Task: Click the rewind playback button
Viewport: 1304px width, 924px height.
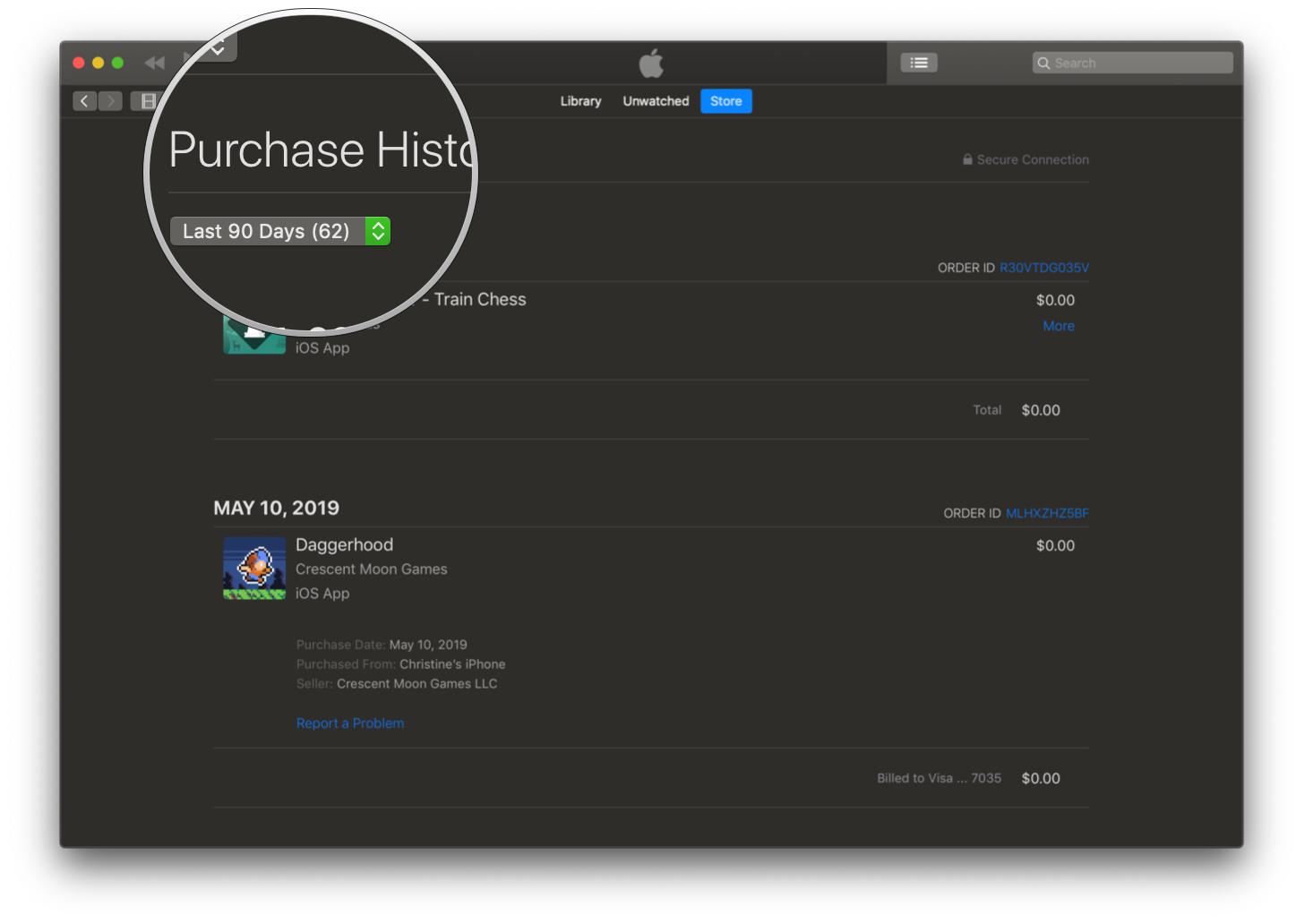Action: click(155, 63)
